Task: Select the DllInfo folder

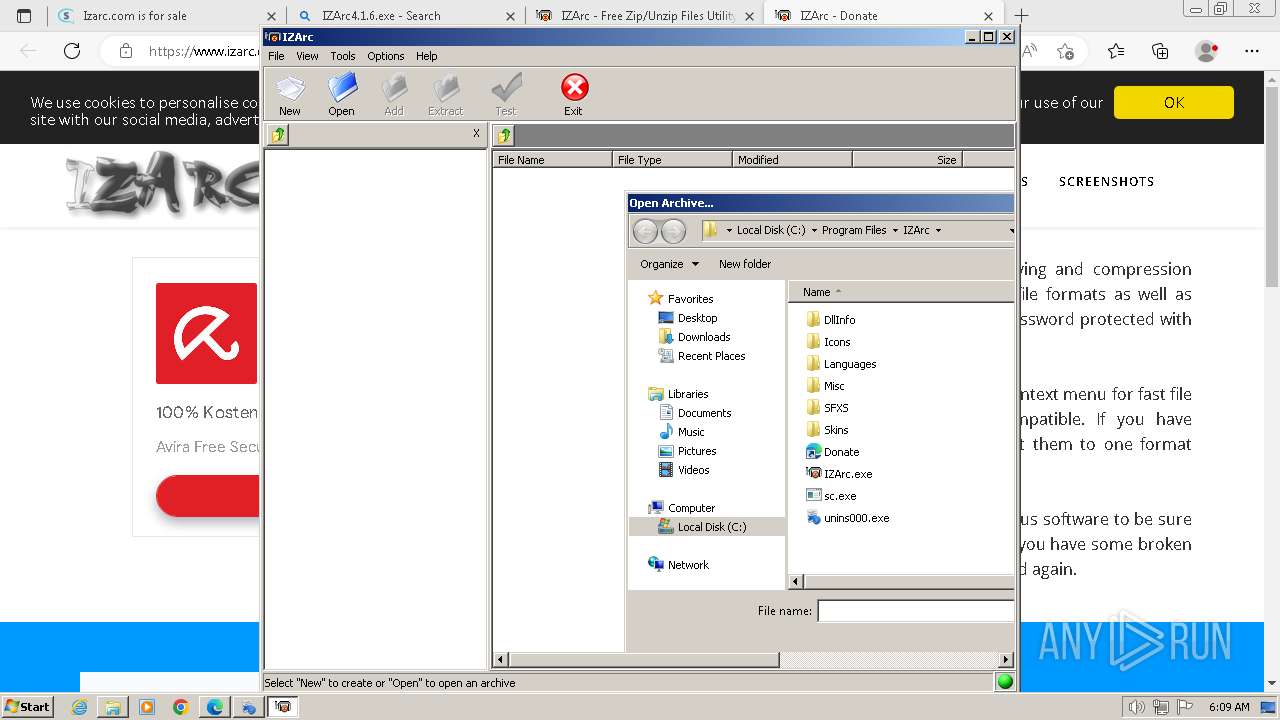Action: click(830, 320)
